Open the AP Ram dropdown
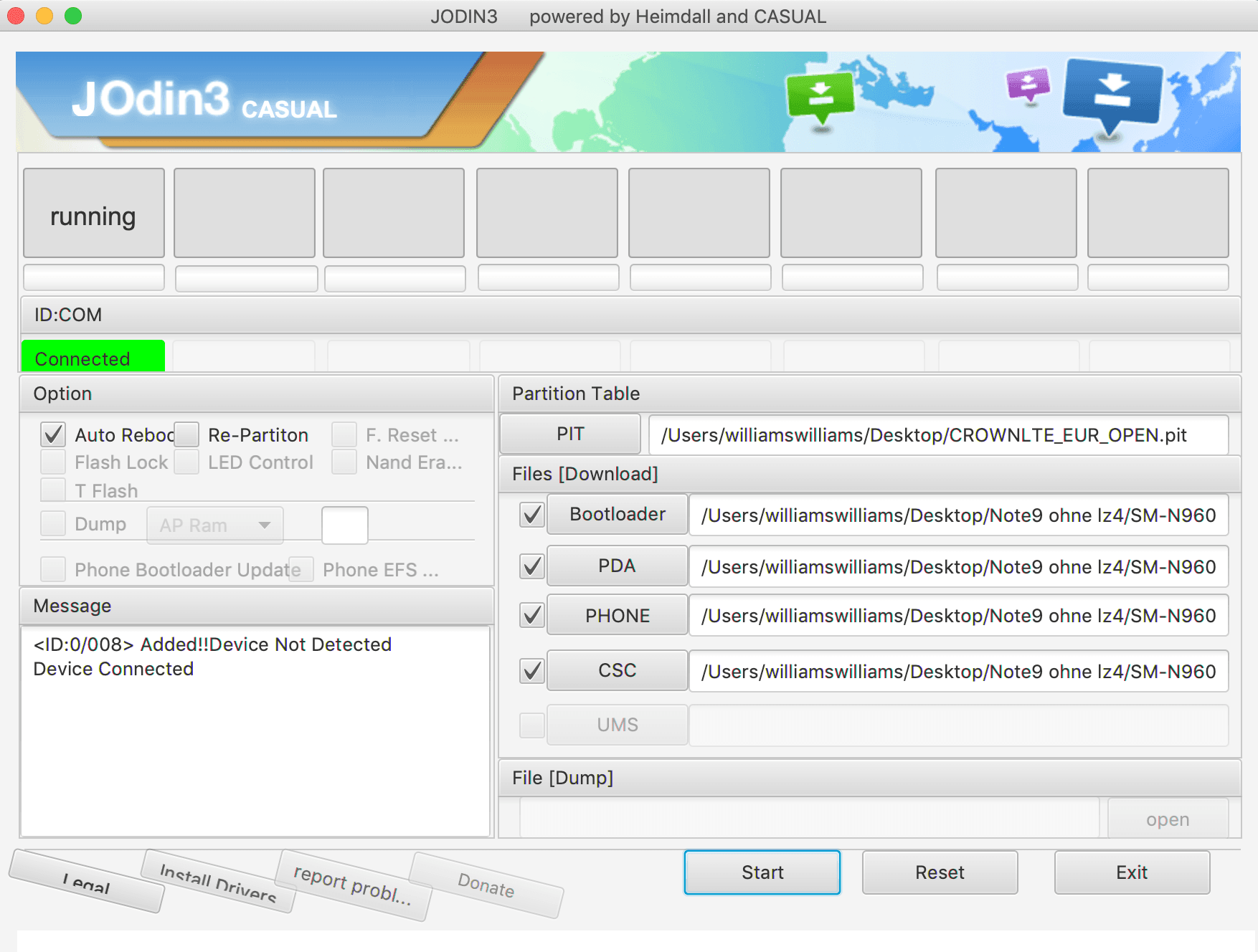 click(215, 525)
